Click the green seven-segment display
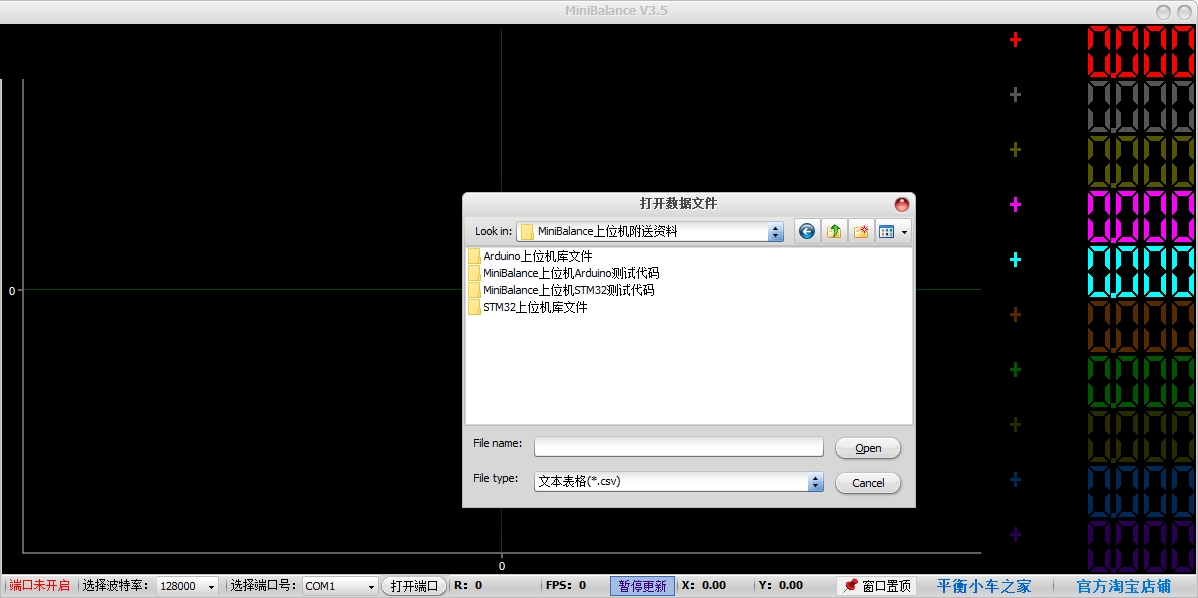Image resolution: width=1198 pixels, height=598 pixels. tap(1142, 381)
